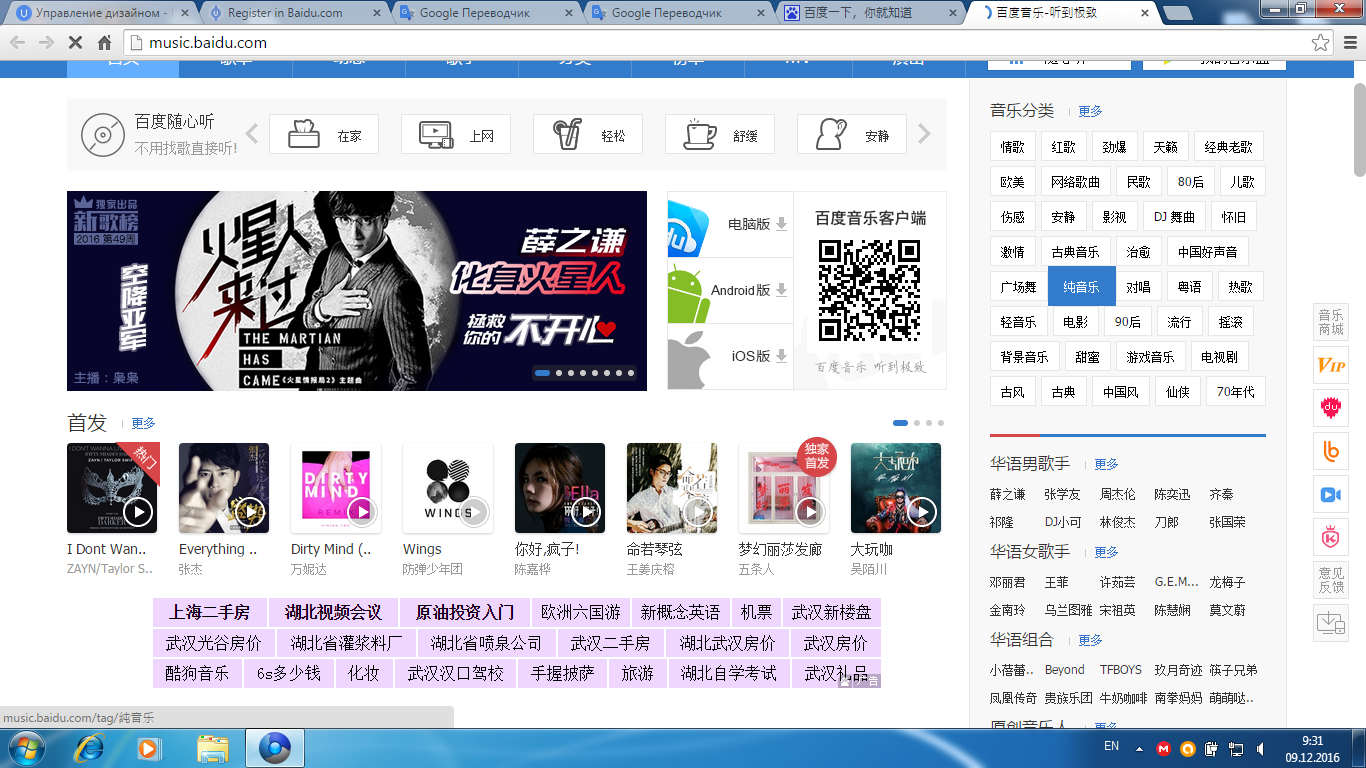
Task: Click the orange b-logo sidebar icon
Action: [x=1331, y=451]
